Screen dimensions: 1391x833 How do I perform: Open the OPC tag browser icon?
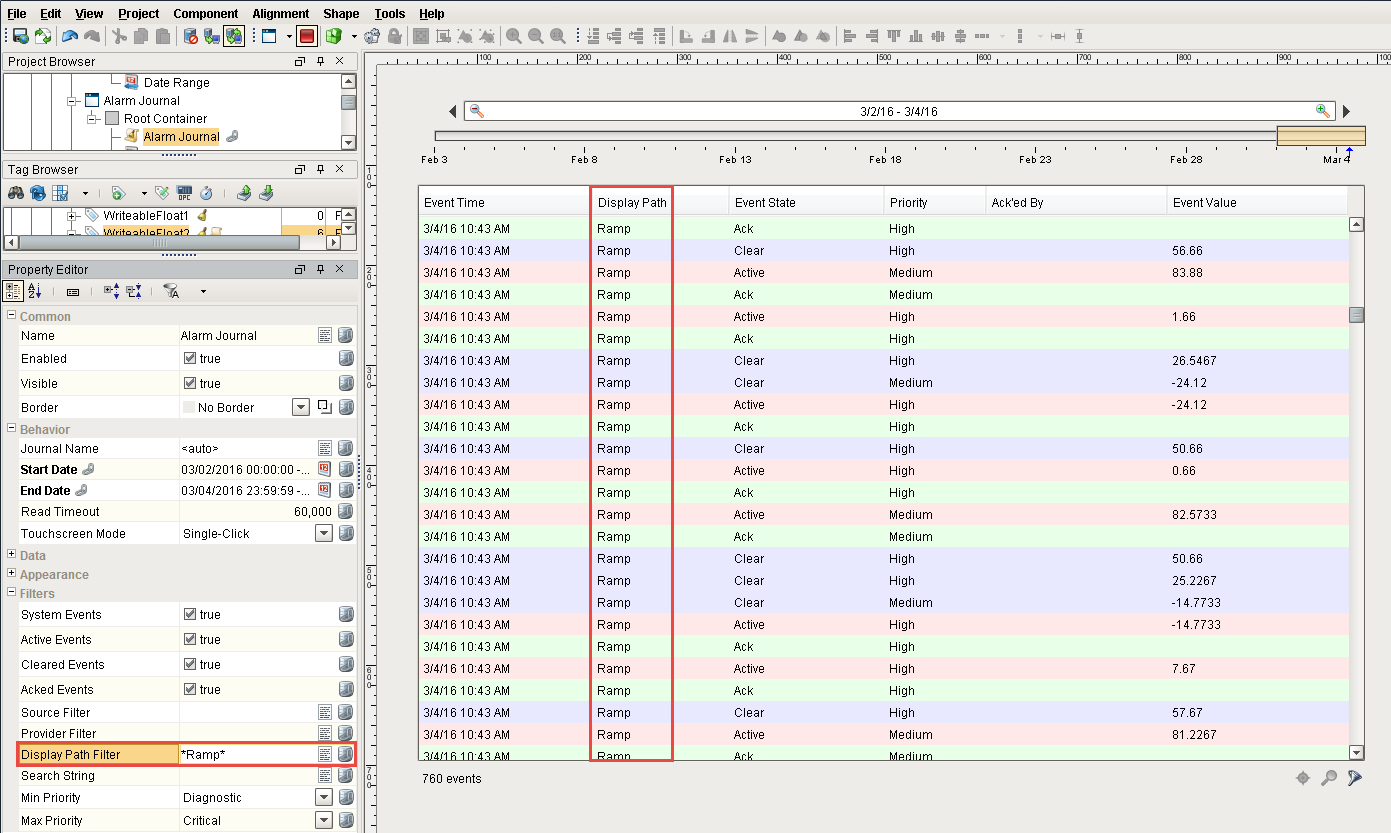click(185, 193)
